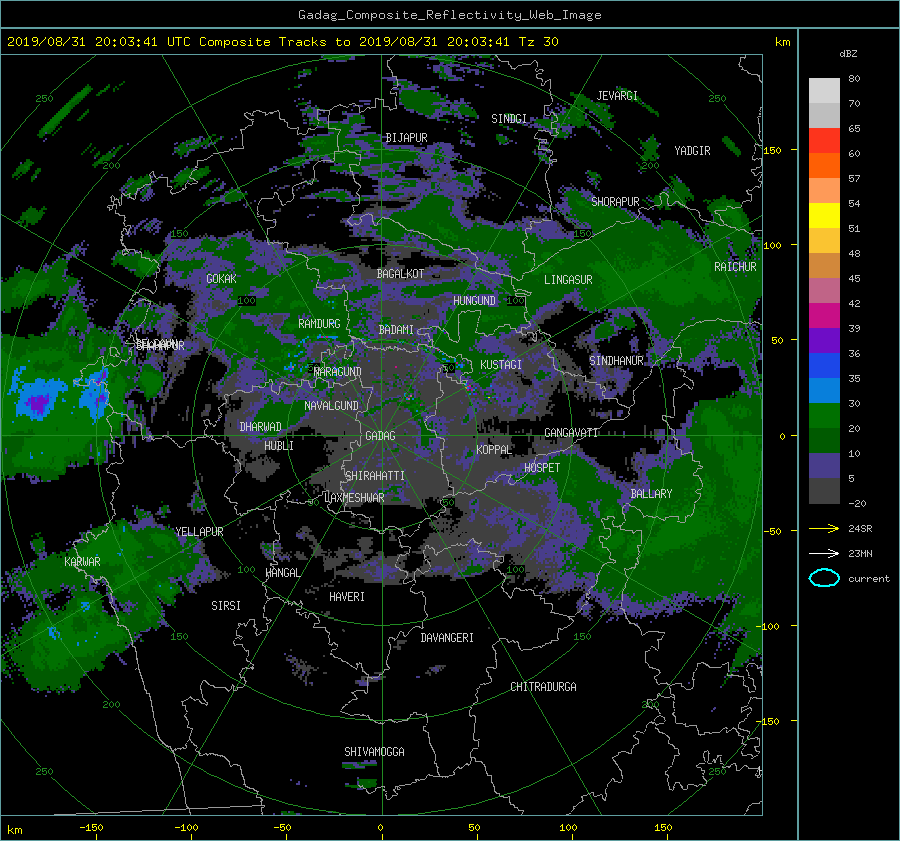Click the HANGAL city label

[x=282, y=573]
